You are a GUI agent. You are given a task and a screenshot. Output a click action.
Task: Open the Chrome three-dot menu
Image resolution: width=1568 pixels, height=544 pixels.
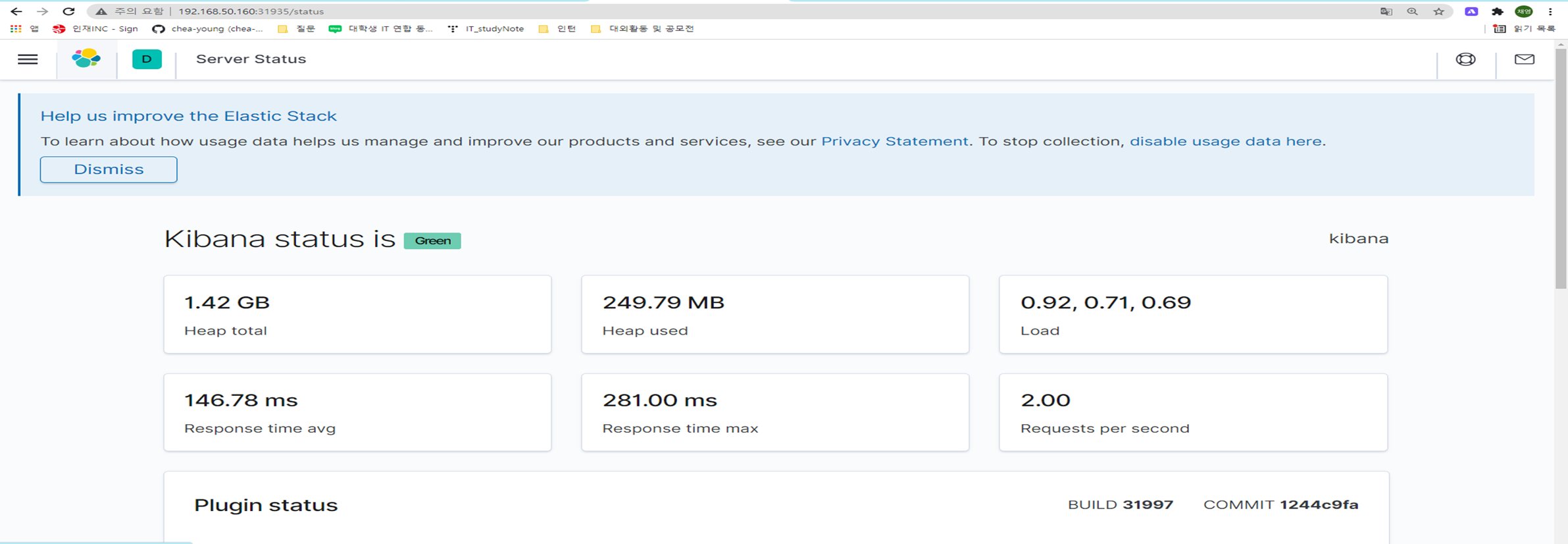[x=1550, y=11]
